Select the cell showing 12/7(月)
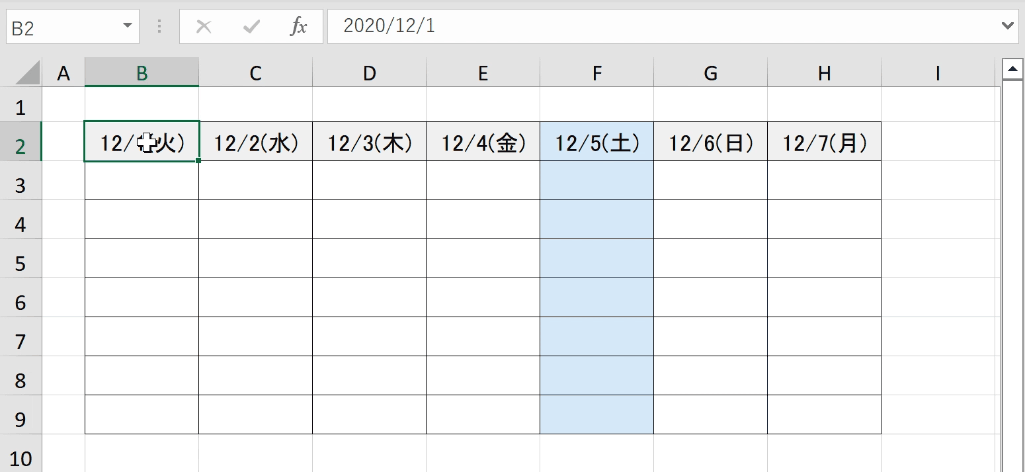 click(824, 141)
